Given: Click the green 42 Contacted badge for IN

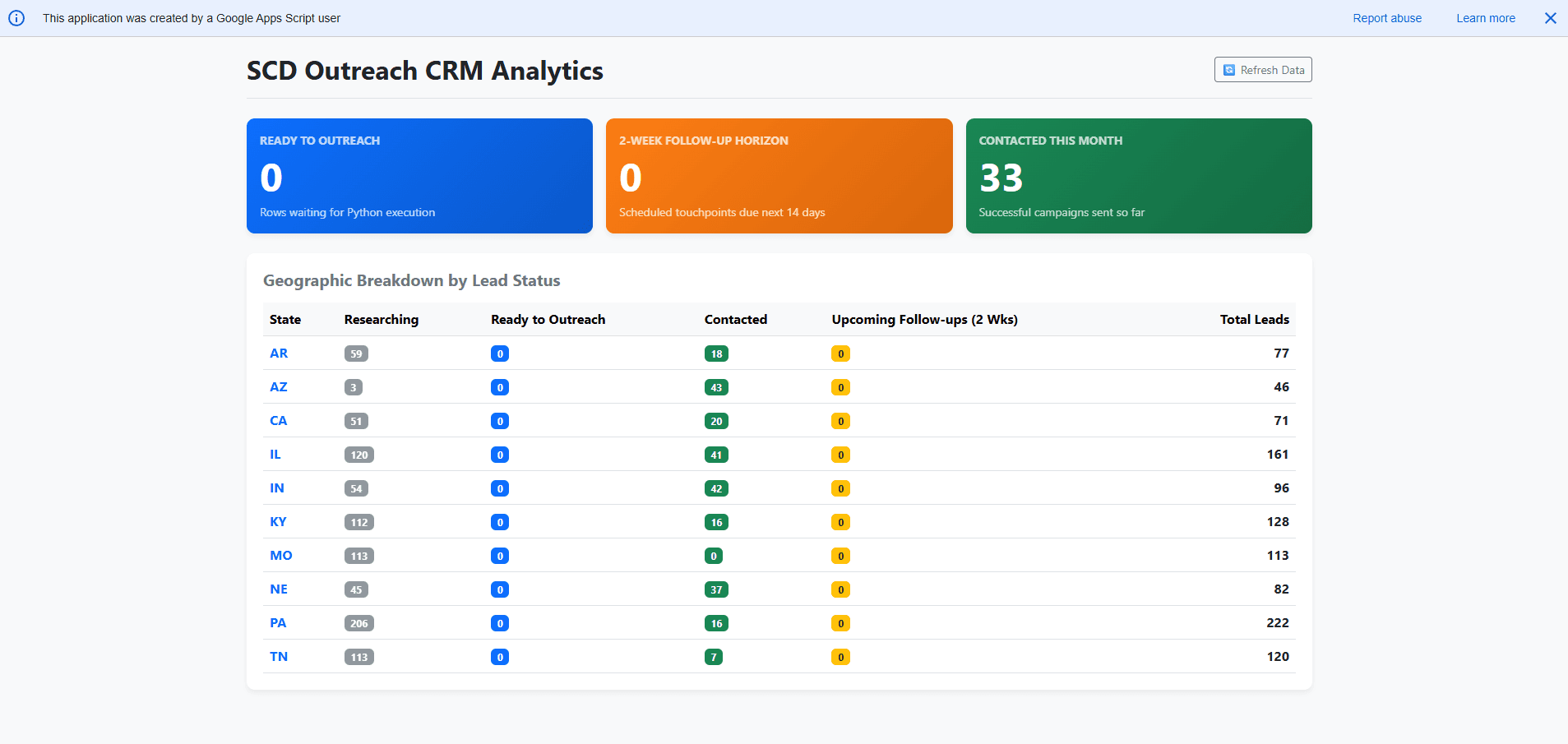Looking at the screenshot, I should tap(716, 488).
